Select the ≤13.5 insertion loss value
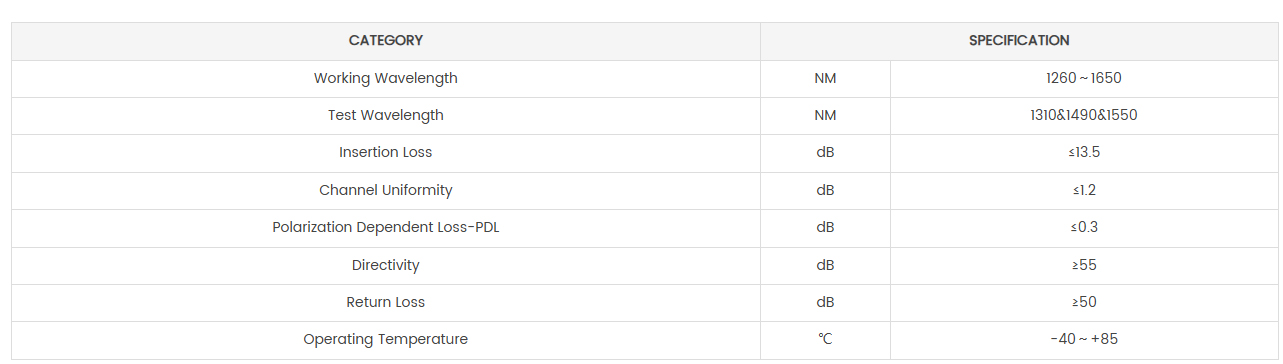Image resolution: width=1283 pixels, height=364 pixels. [x=1084, y=152]
